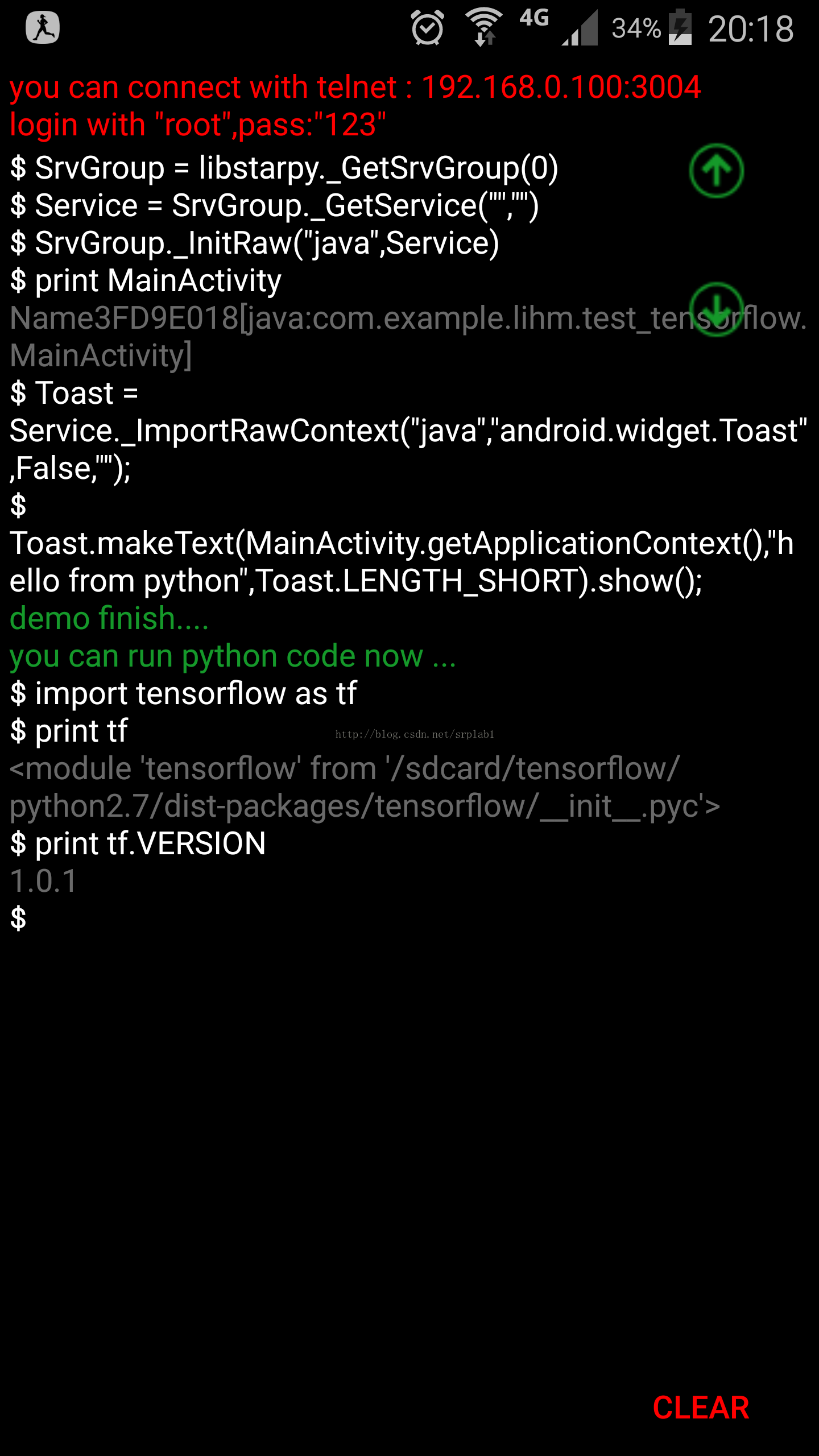Screen dimensions: 819x1456
Task: Tap the login with root password line
Action: 198,125
